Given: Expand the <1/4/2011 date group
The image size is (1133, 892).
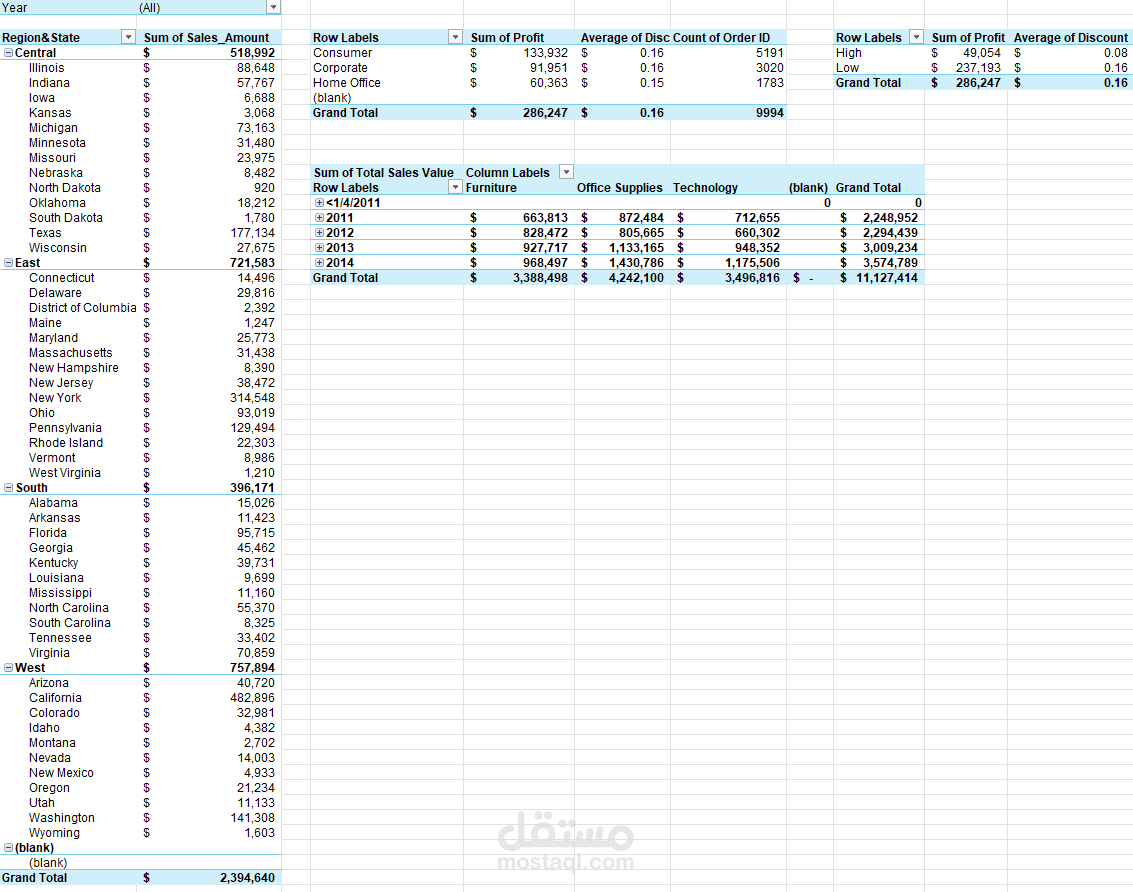Looking at the screenshot, I should pos(319,203).
